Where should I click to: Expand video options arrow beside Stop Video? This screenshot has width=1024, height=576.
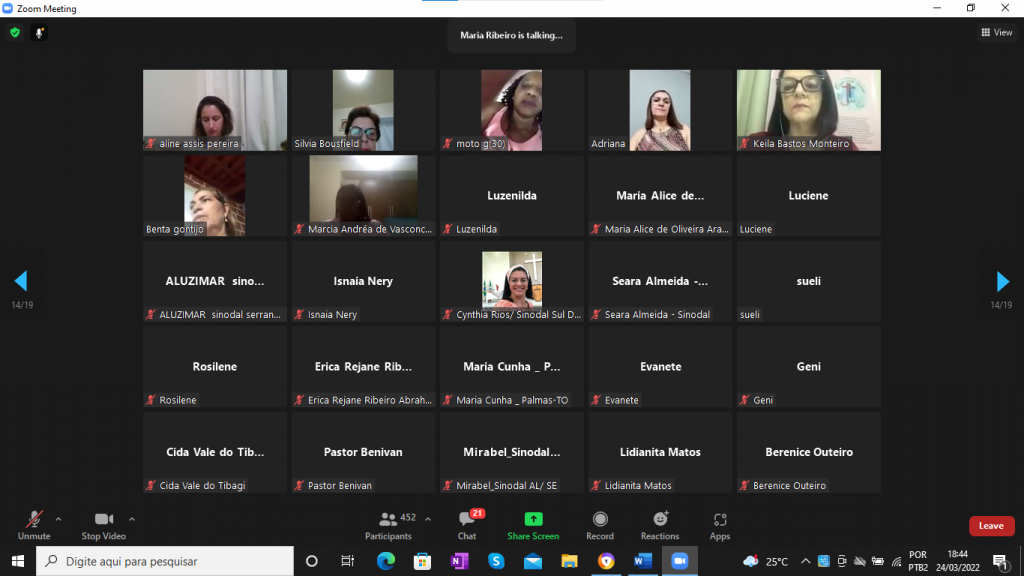[132, 519]
